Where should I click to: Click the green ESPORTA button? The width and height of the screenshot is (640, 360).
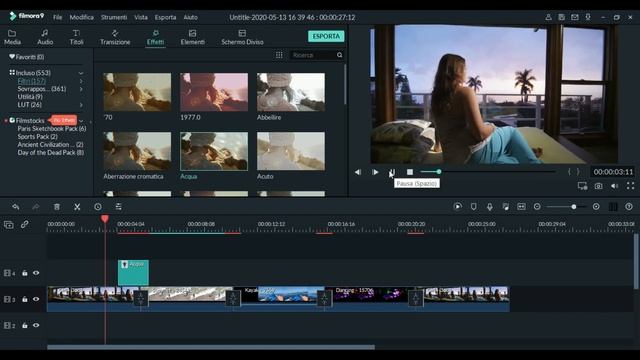click(x=326, y=36)
